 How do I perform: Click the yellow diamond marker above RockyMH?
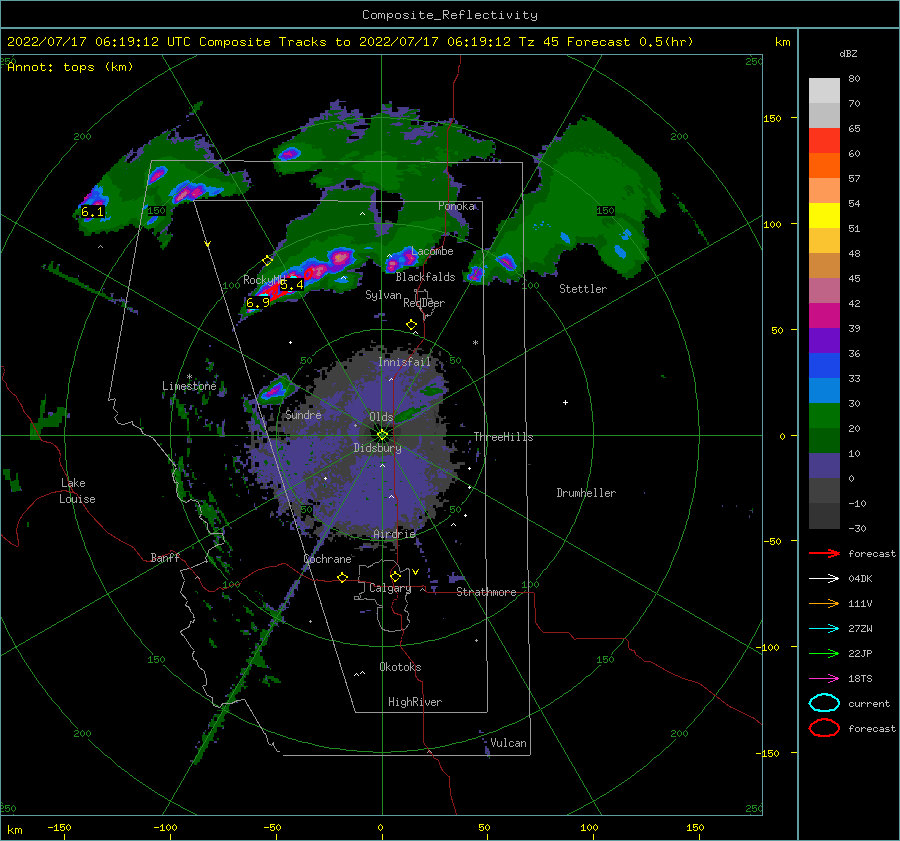[x=267, y=261]
